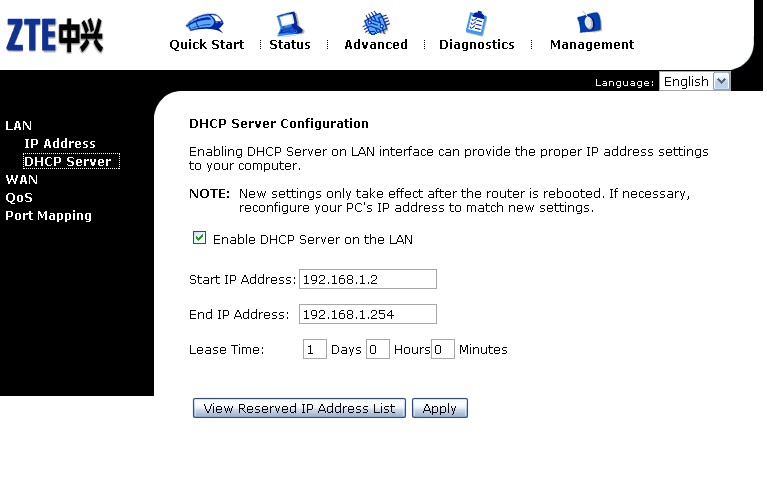
Task: Click the Lease Time Days field
Action: [x=314, y=349]
